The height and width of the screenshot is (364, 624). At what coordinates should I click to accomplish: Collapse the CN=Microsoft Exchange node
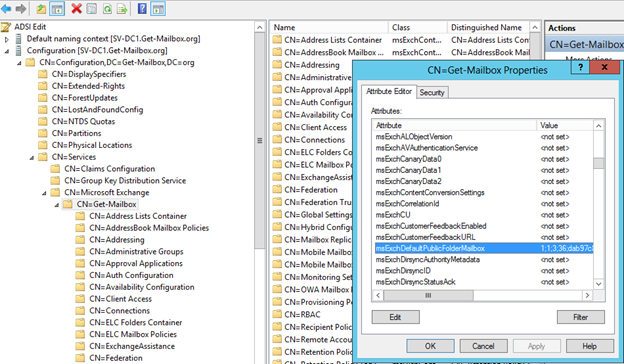pos(44,193)
